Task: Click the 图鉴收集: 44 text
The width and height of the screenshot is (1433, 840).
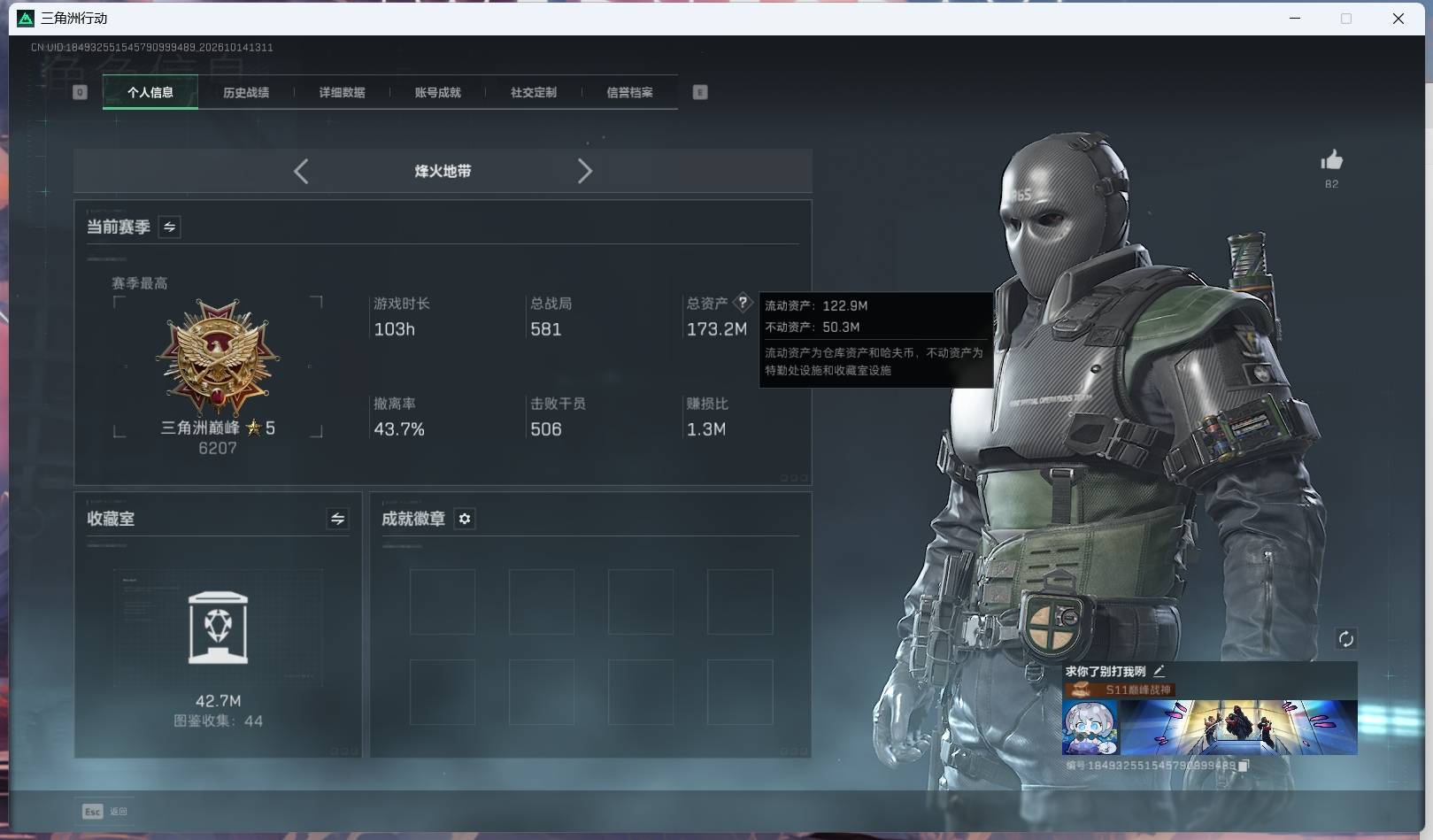Action: (218, 721)
